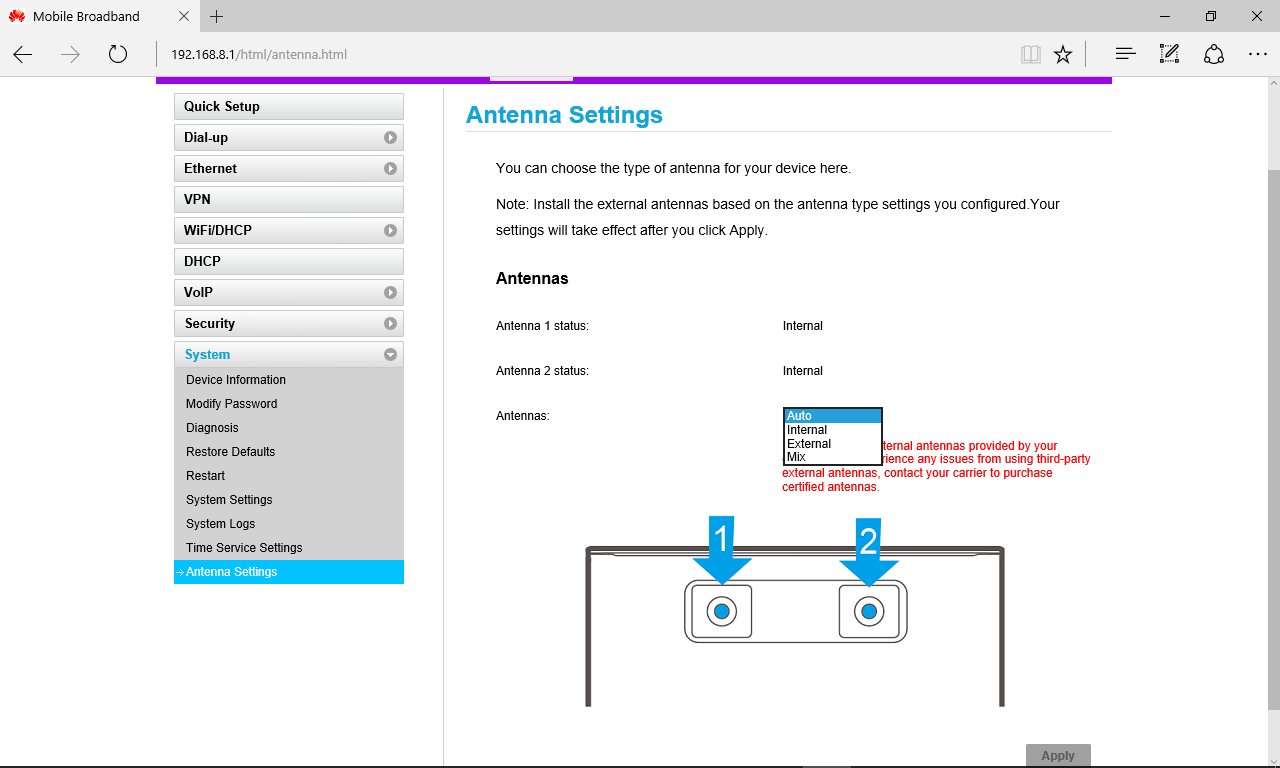The image size is (1280, 768).
Task: Open the VPN menu
Action: click(289, 200)
